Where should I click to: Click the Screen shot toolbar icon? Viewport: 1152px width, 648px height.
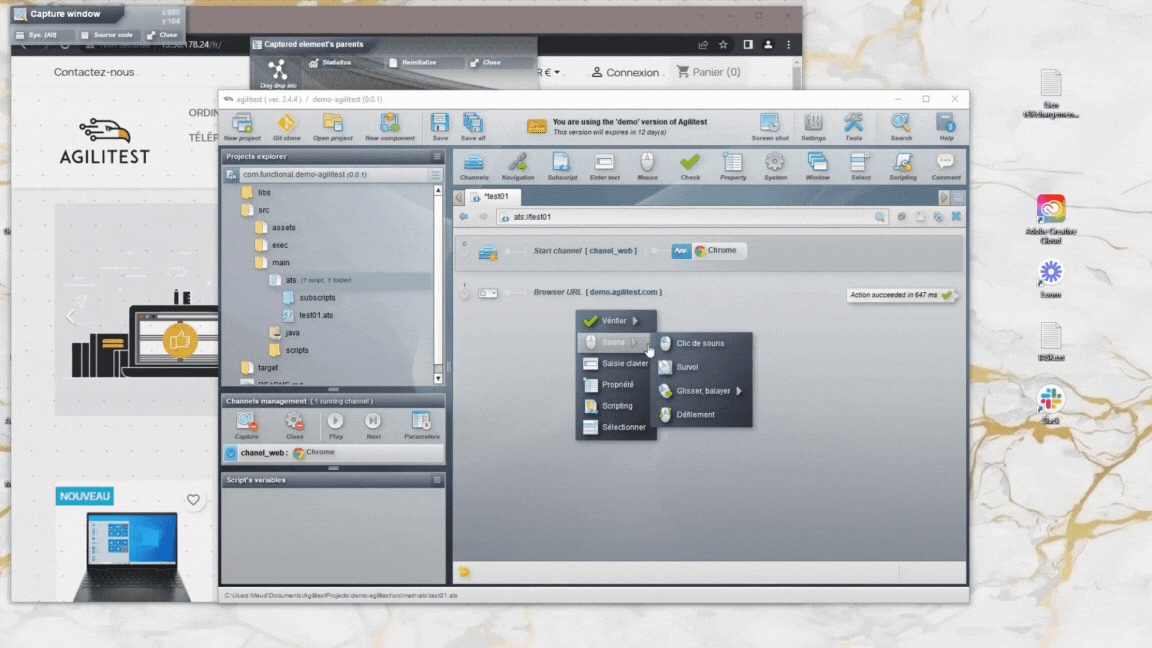click(769, 126)
